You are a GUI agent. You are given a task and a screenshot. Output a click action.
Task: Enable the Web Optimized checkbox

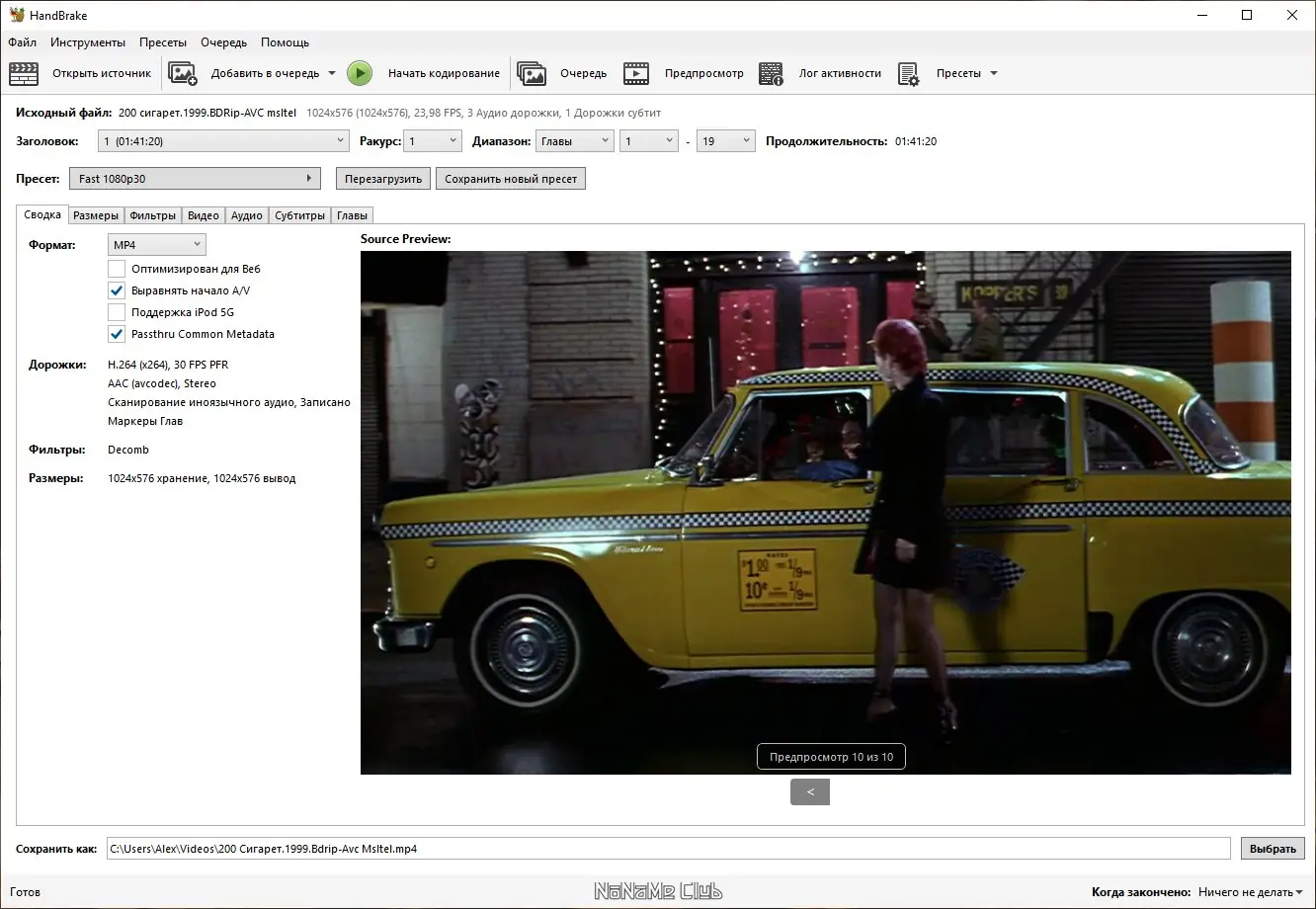117,269
